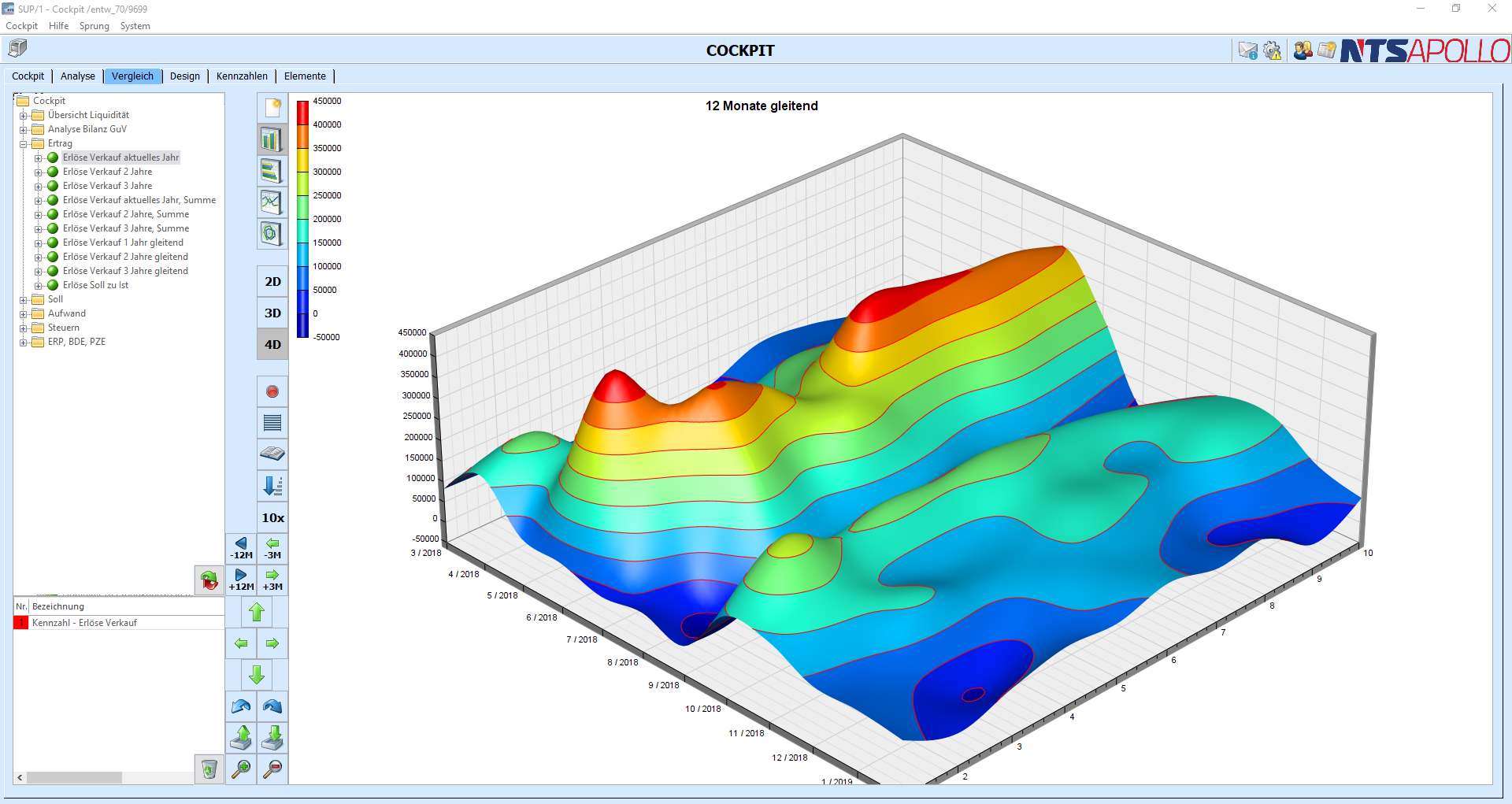
Task: Toggle the 4D surface view
Action: (272, 344)
